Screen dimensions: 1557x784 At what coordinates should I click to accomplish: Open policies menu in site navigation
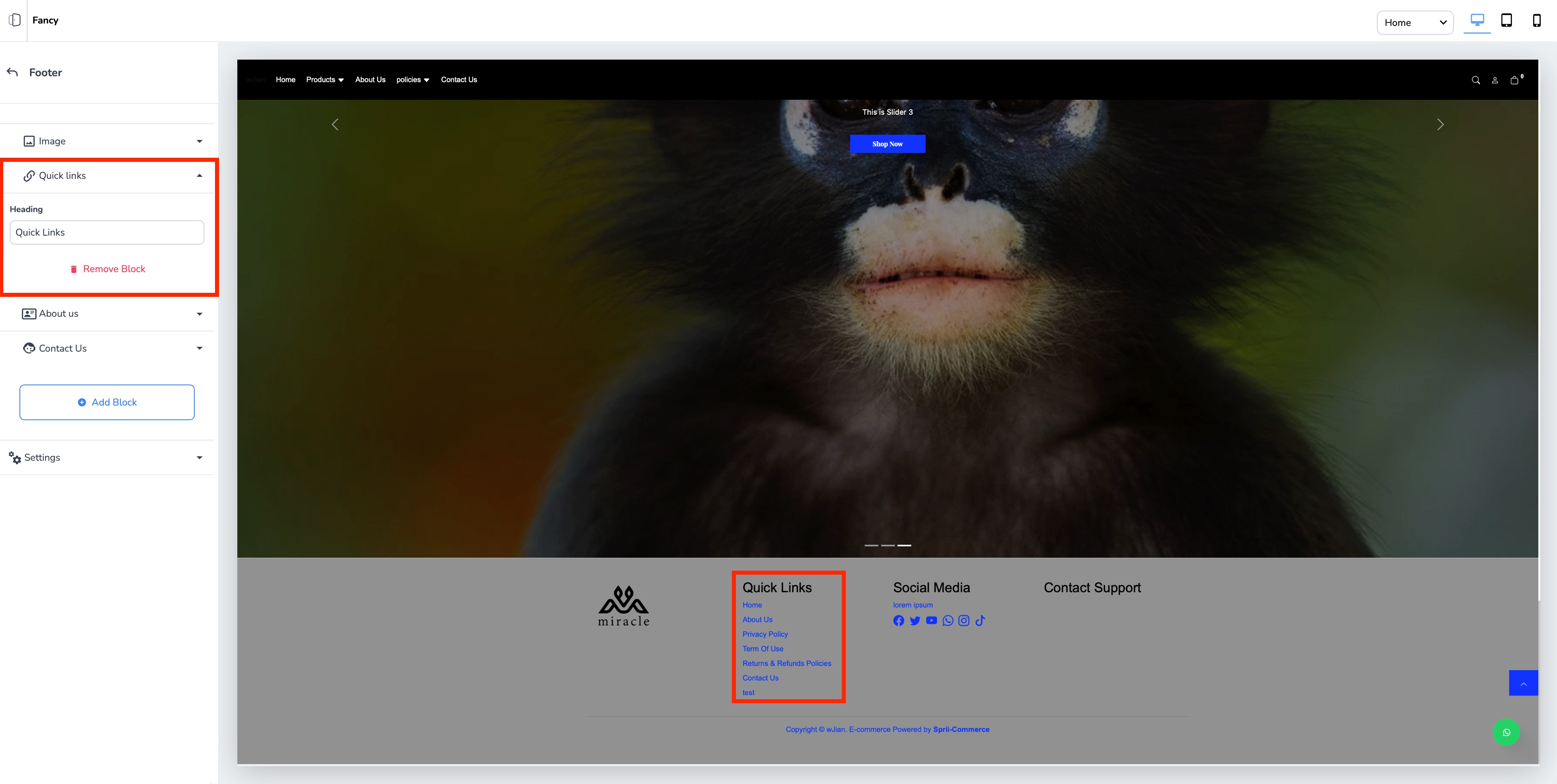(412, 80)
